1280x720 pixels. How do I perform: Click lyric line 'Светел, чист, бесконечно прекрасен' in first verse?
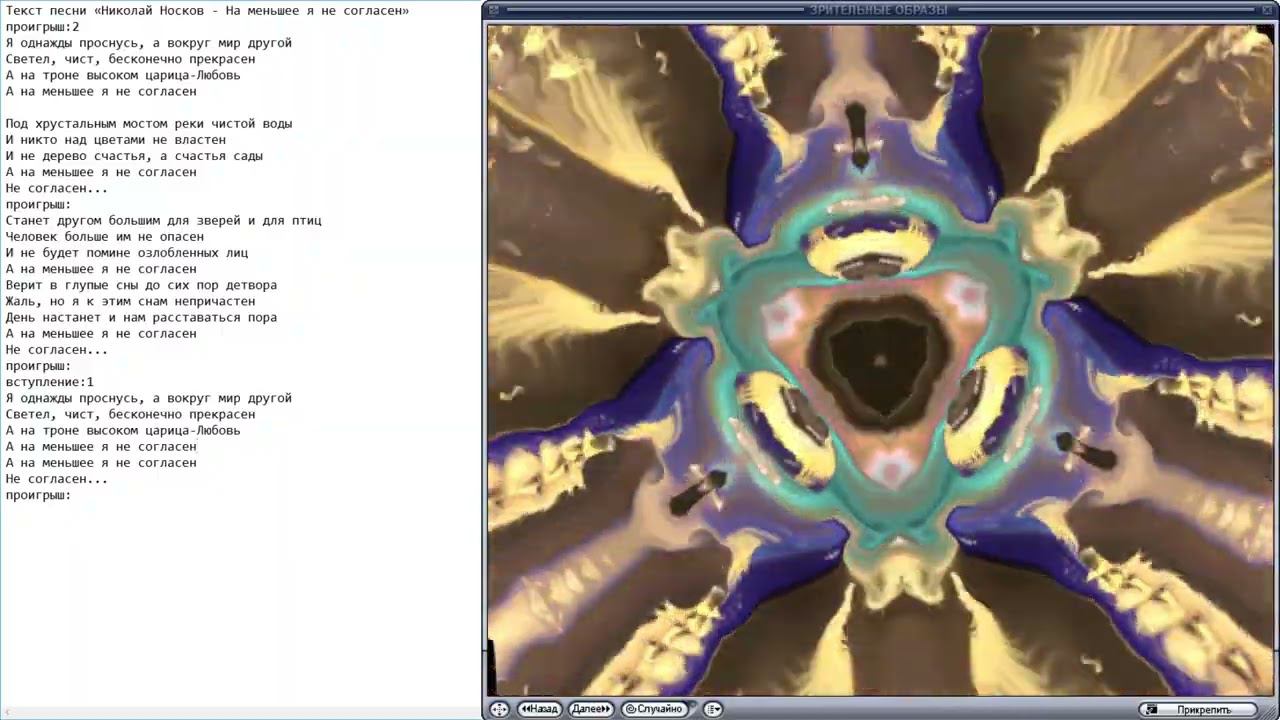click(130, 59)
